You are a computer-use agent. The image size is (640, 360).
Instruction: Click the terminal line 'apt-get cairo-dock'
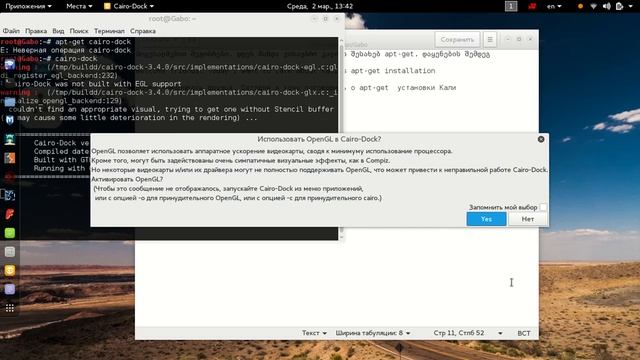(x=93, y=42)
